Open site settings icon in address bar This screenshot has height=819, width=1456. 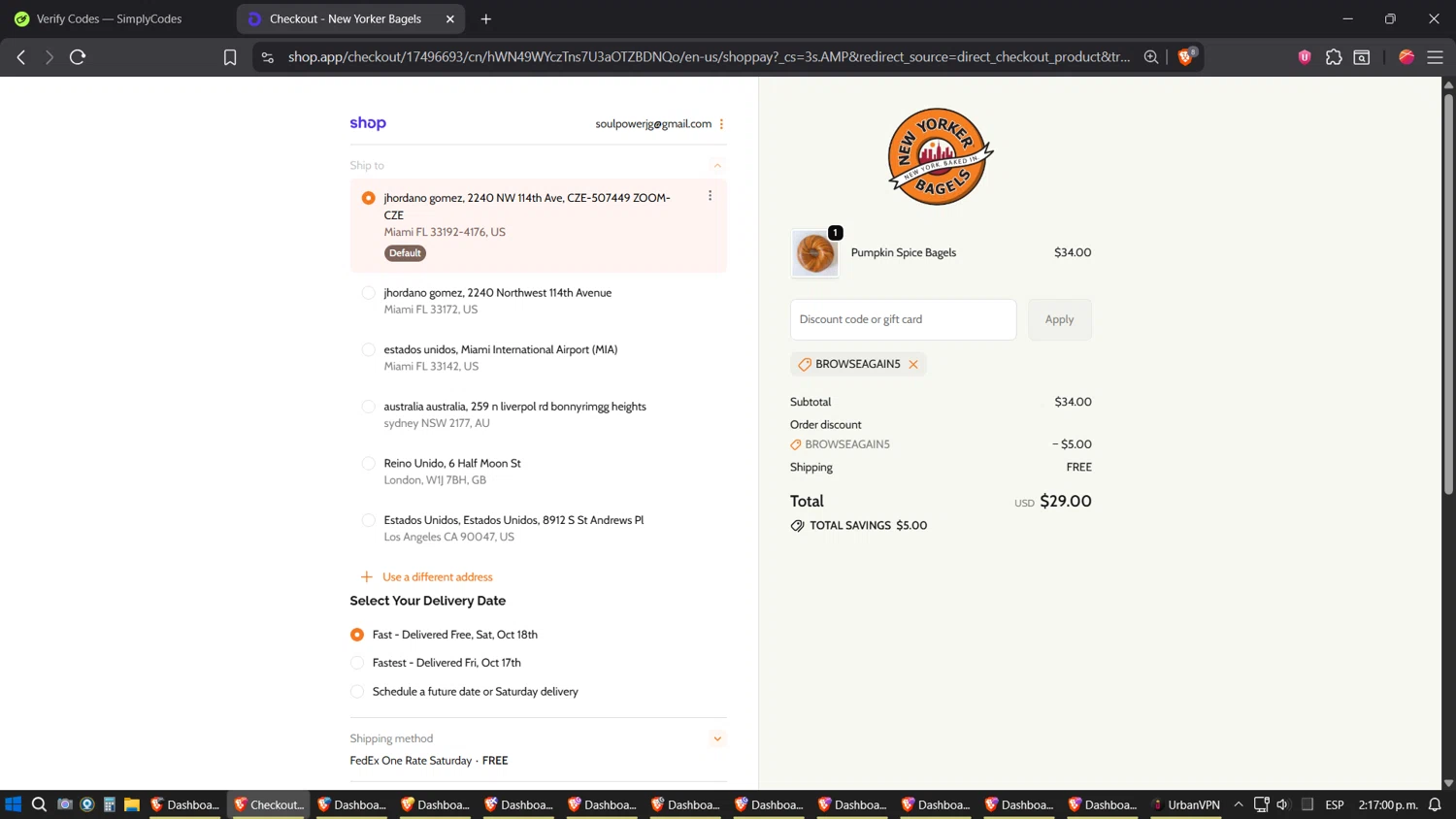(268, 57)
